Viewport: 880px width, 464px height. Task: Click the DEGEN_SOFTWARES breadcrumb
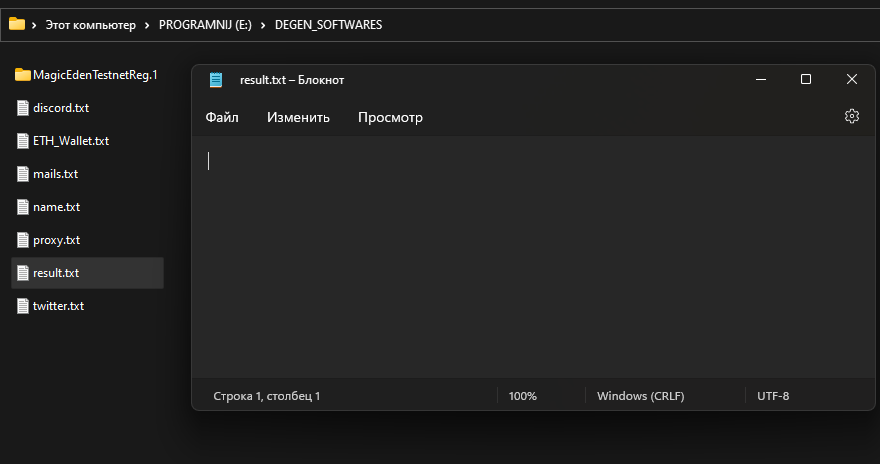(x=328, y=25)
